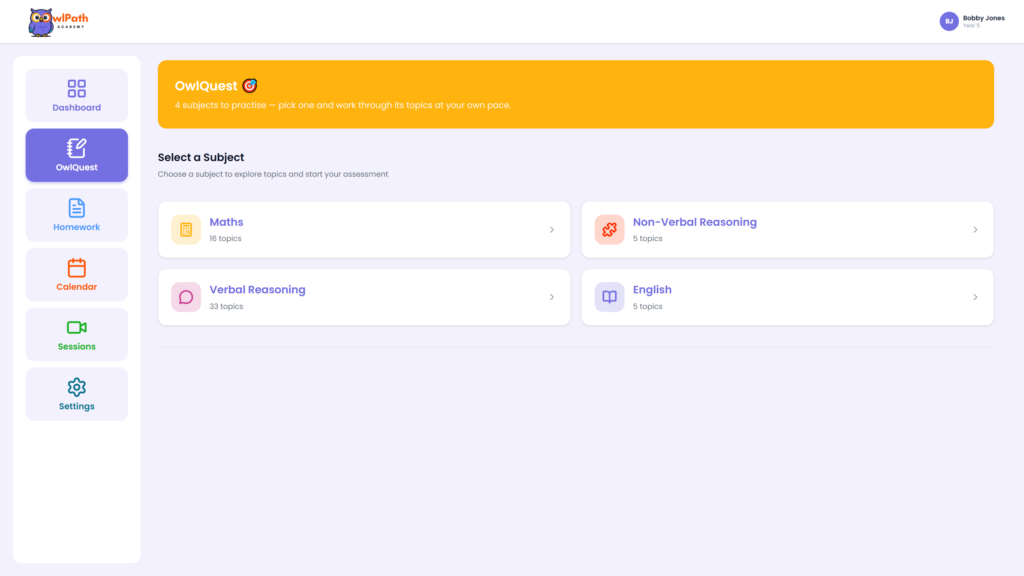Click the '33 topics' text
This screenshot has height=576, width=1024.
[226, 306]
